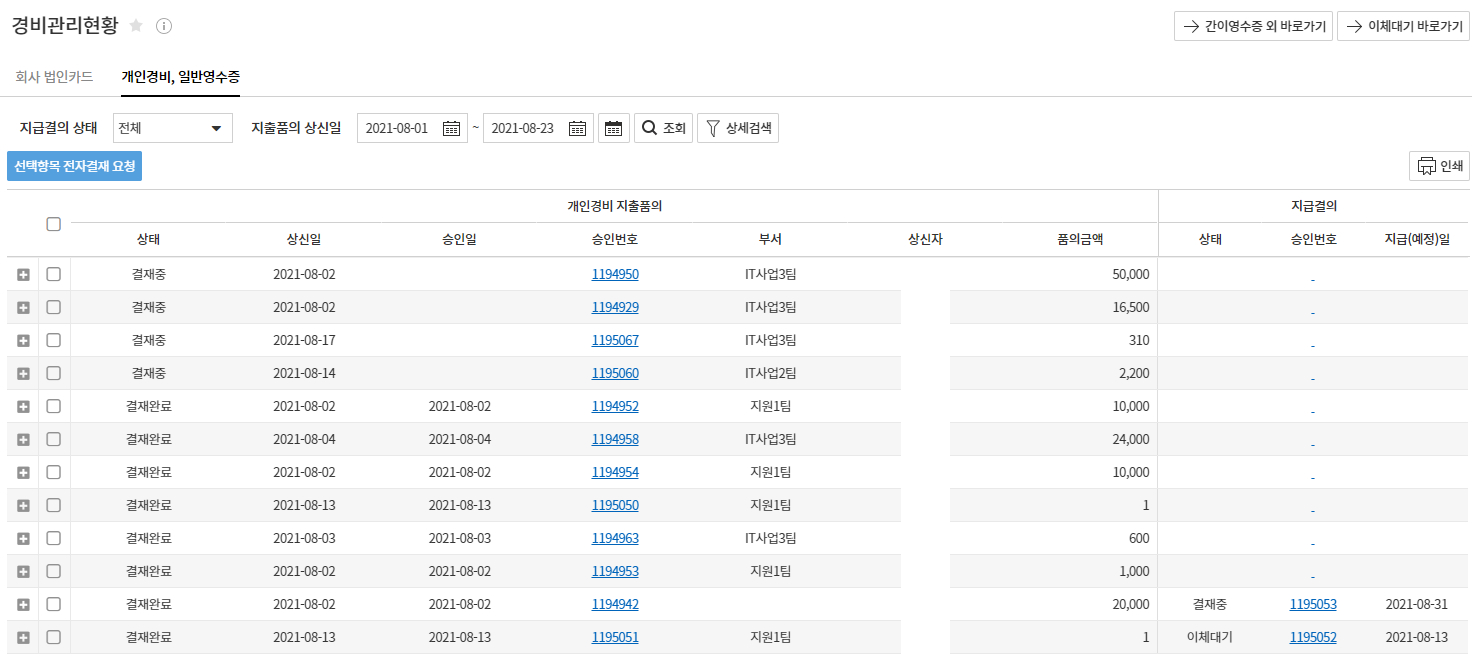Expand the row for approval number 1194929

click(x=23, y=307)
